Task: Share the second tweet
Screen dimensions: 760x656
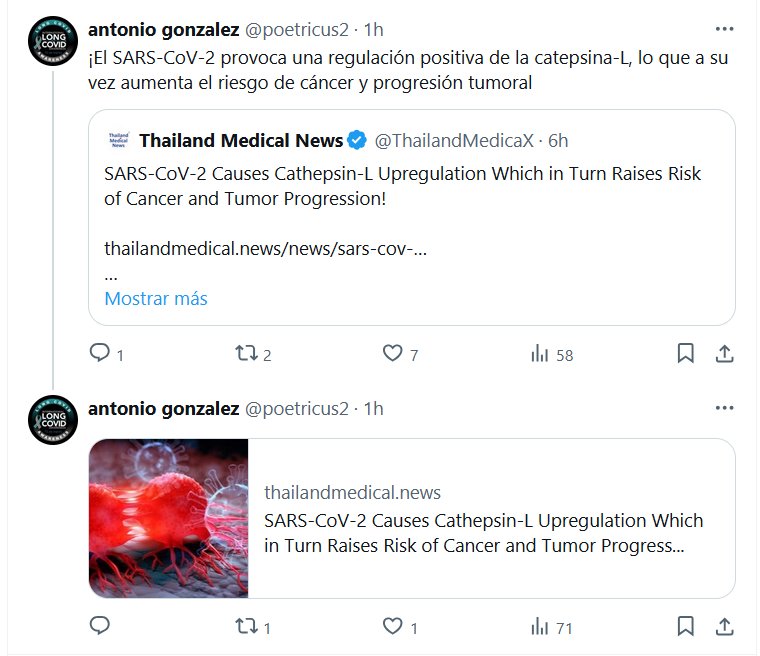Action: point(725,627)
